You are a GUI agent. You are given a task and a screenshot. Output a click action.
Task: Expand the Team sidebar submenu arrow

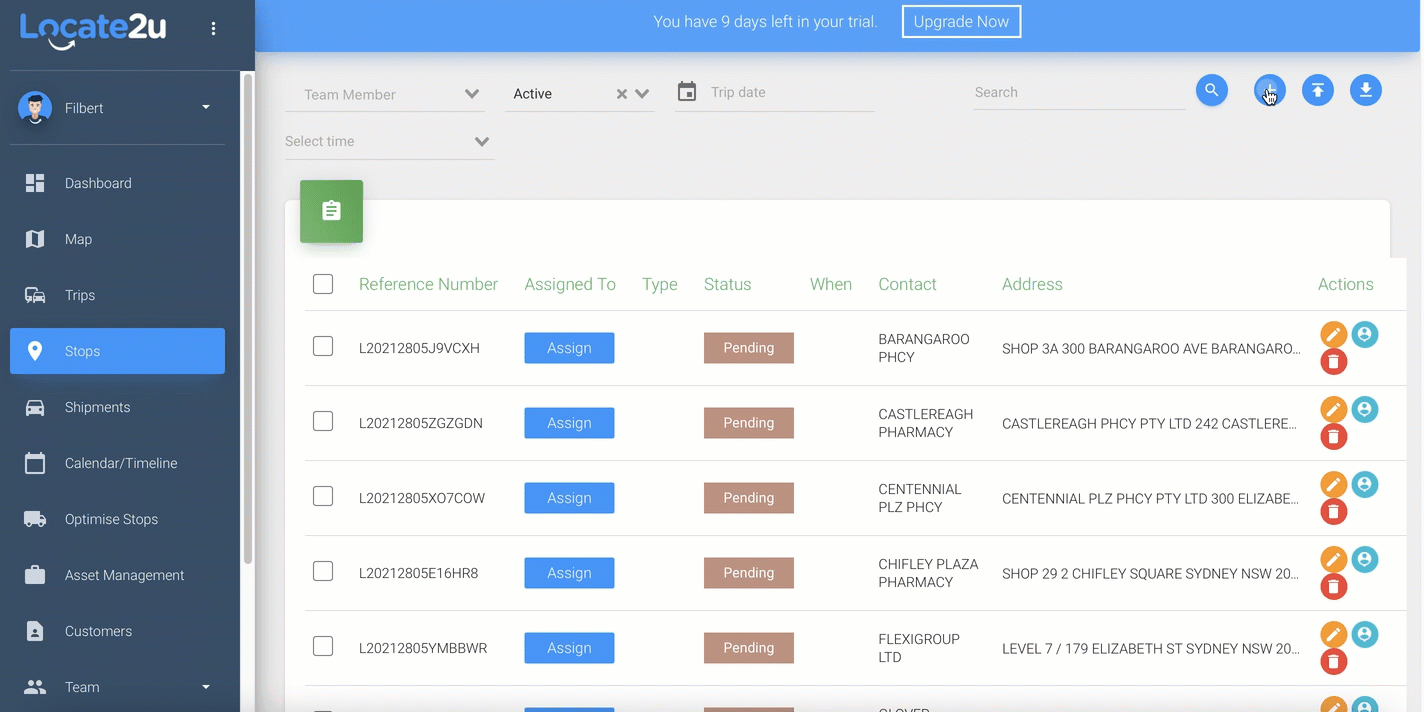206,687
